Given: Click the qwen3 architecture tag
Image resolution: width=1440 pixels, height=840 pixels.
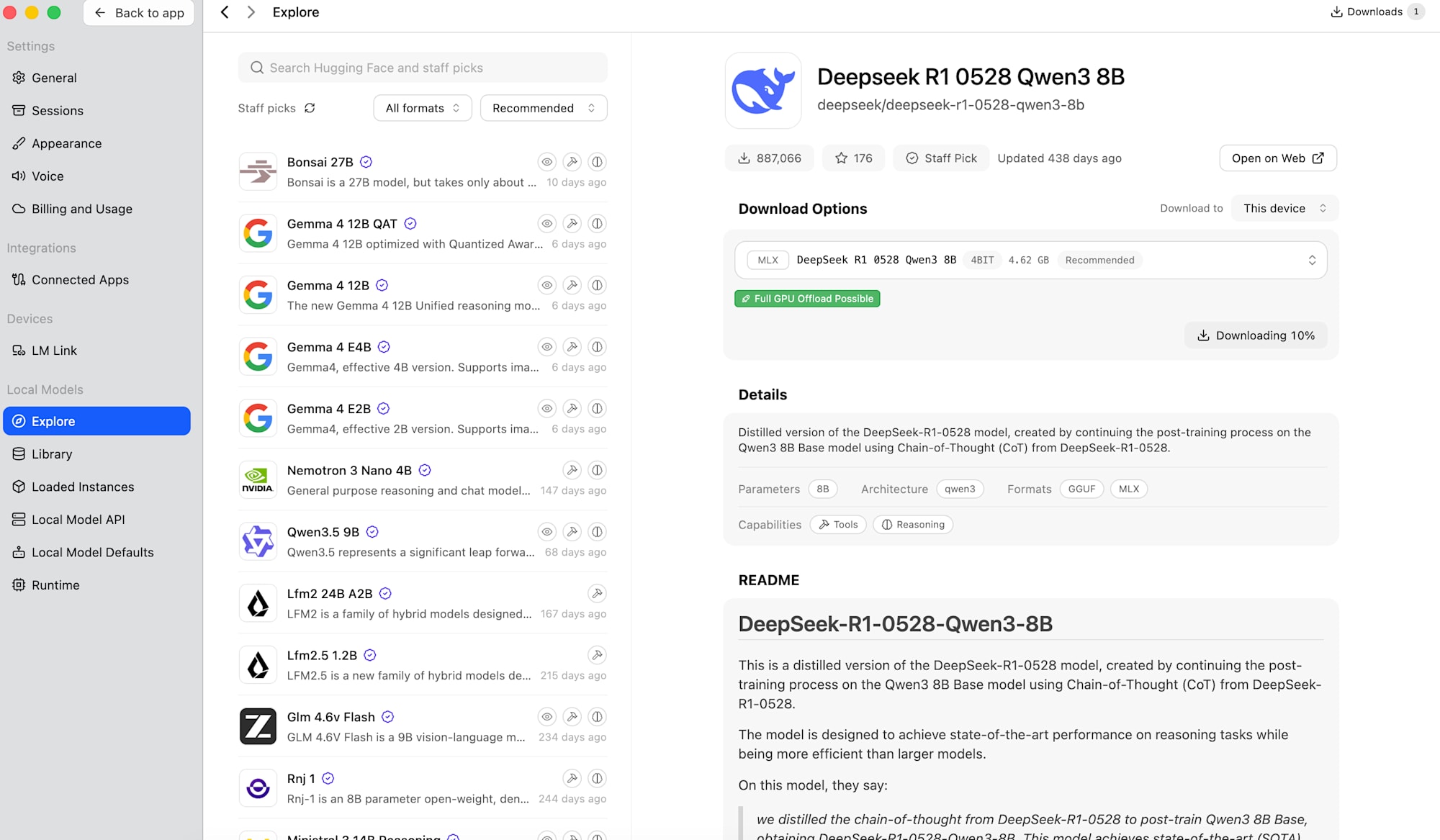Looking at the screenshot, I should (960, 489).
